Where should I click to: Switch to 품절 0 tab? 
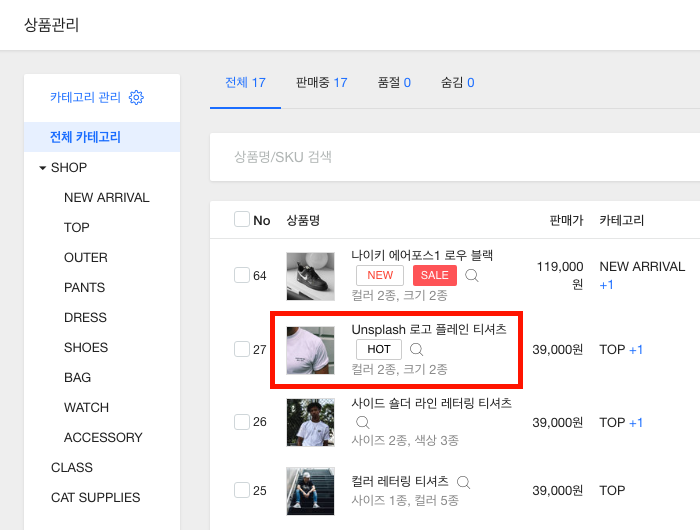[x=394, y=83]
